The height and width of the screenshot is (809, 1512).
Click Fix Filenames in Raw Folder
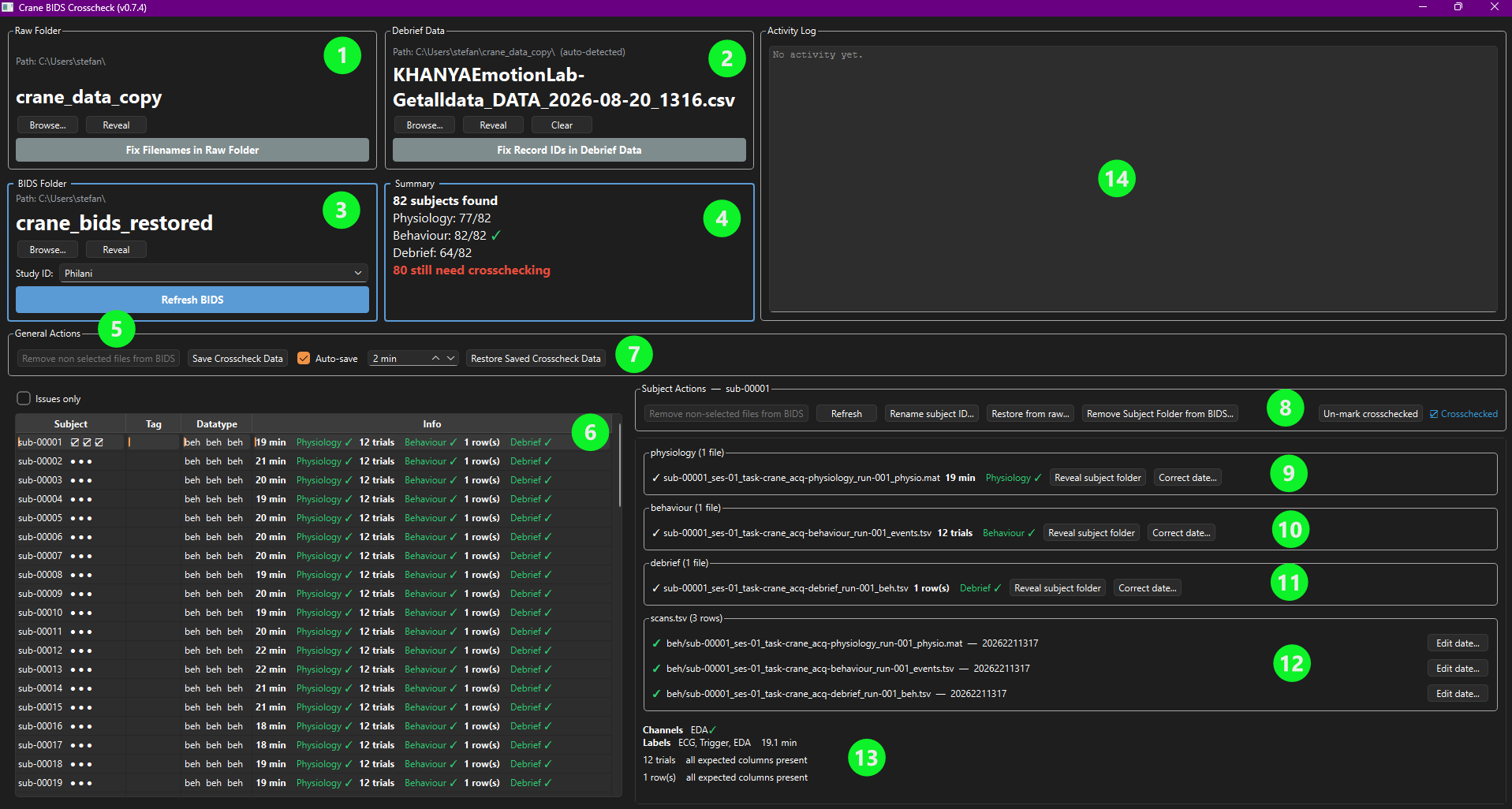point(192,150)
